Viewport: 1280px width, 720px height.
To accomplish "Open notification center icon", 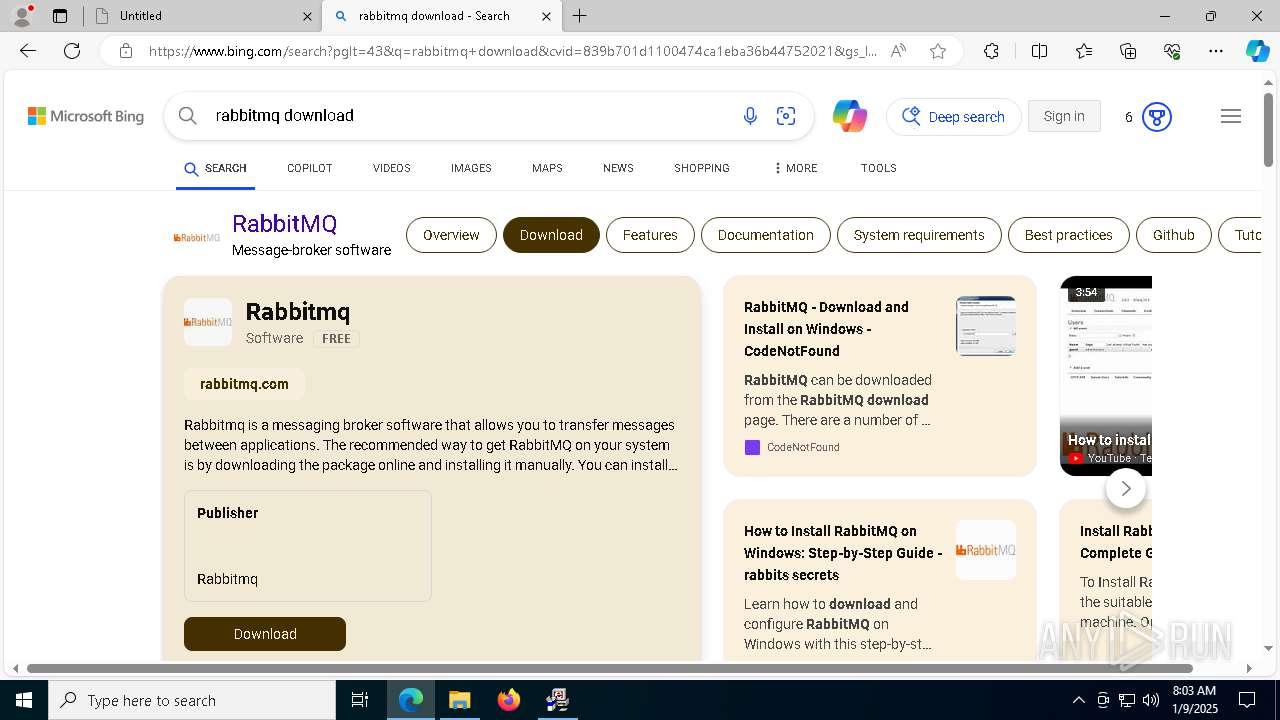I will (x=1247, y=700).
